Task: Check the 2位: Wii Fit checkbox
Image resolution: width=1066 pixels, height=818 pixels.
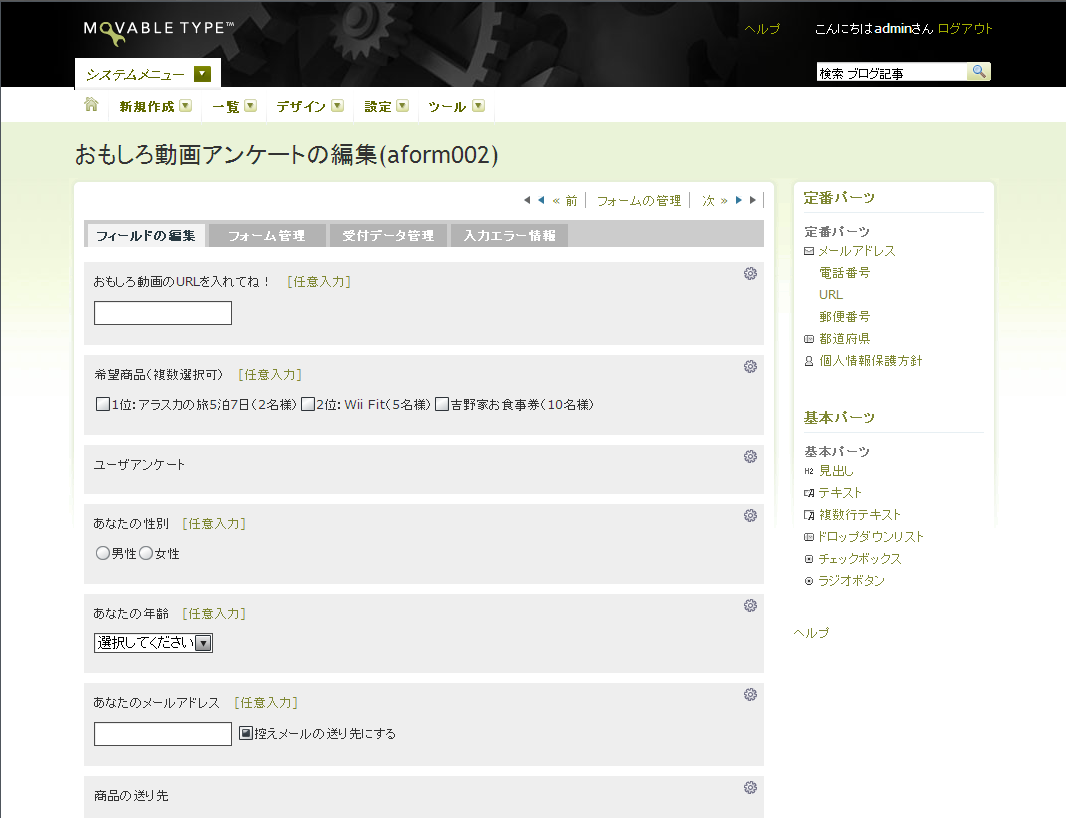Action: point(308,405)
